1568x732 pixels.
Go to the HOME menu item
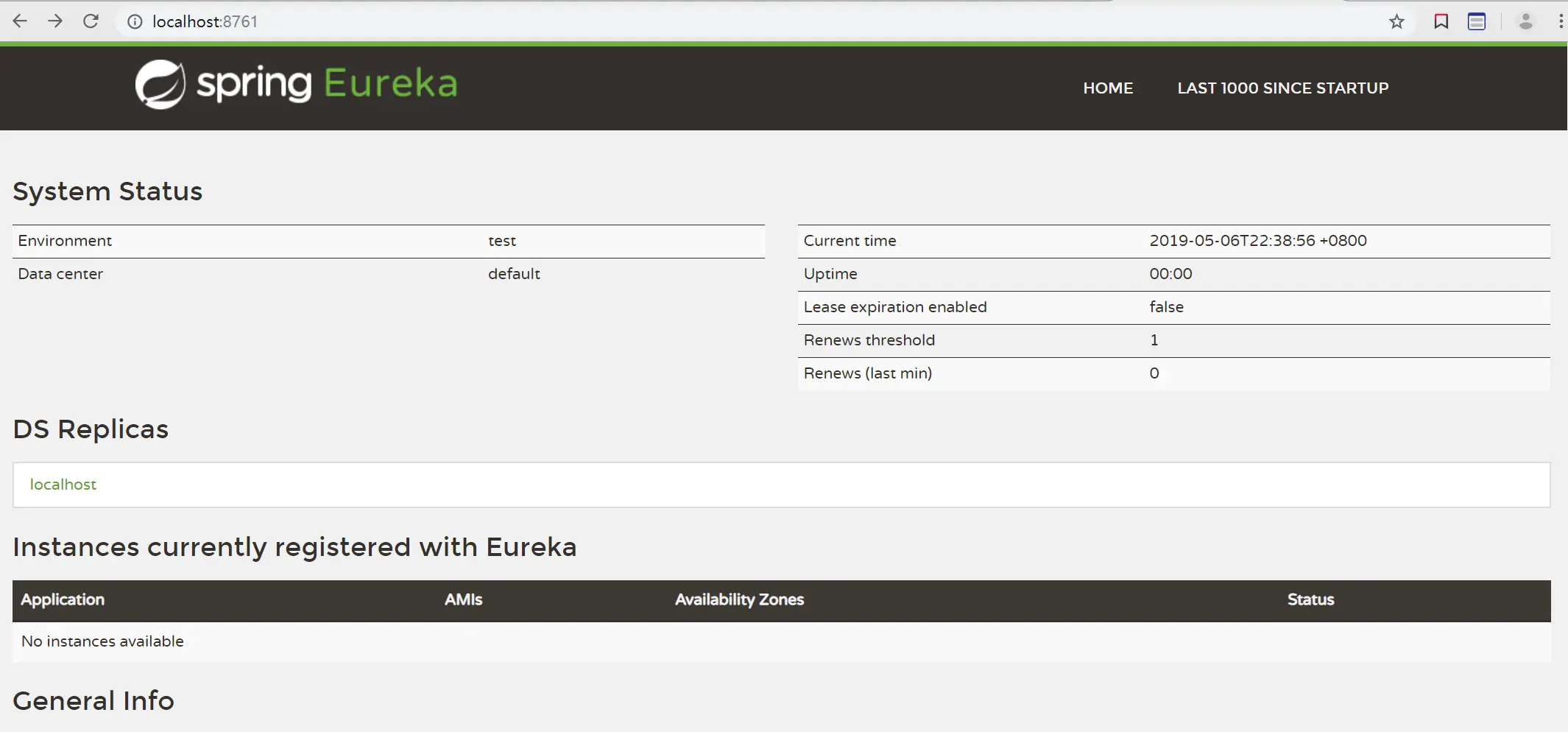click(x=1108, y=88)
